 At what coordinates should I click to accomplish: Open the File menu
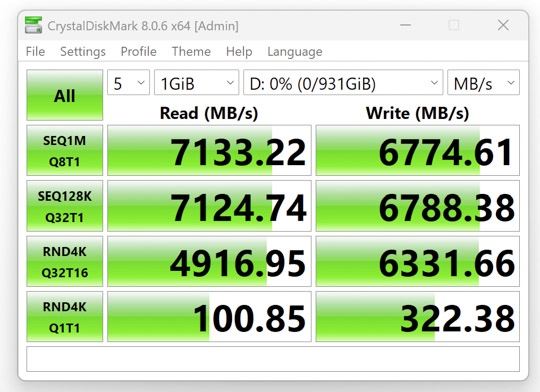click(x=35, y=52)
